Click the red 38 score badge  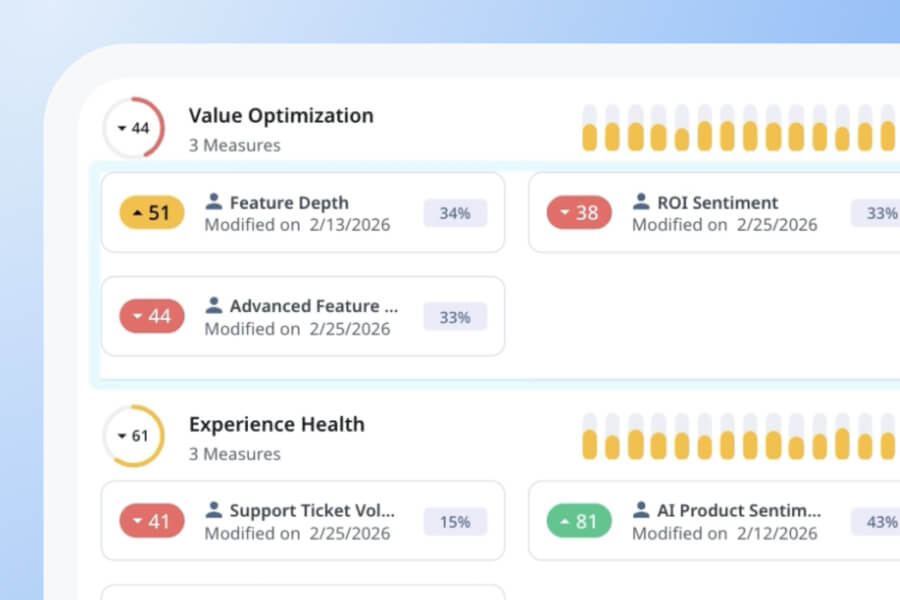tap(579, 212)
